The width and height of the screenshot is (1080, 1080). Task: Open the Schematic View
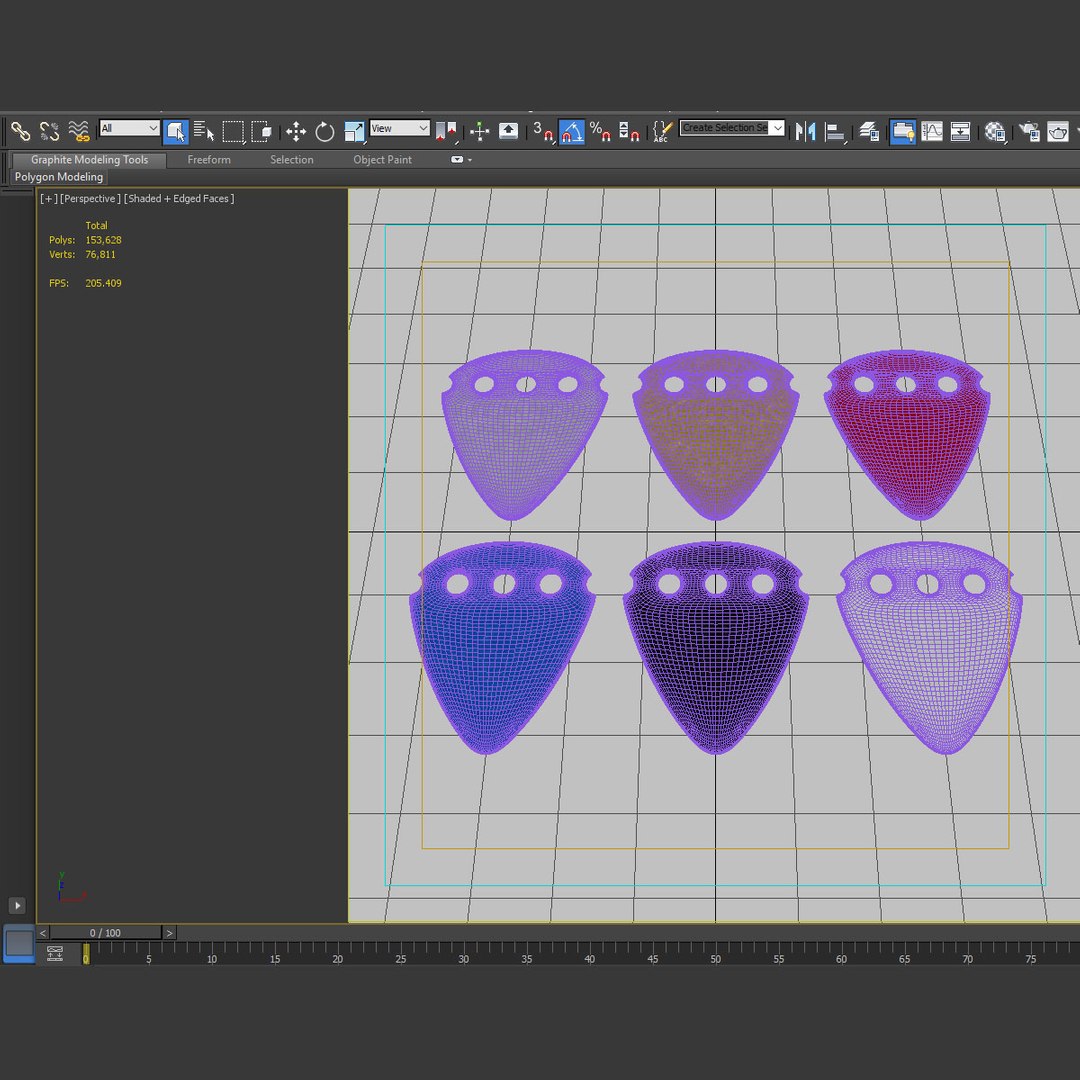point(960,131)
